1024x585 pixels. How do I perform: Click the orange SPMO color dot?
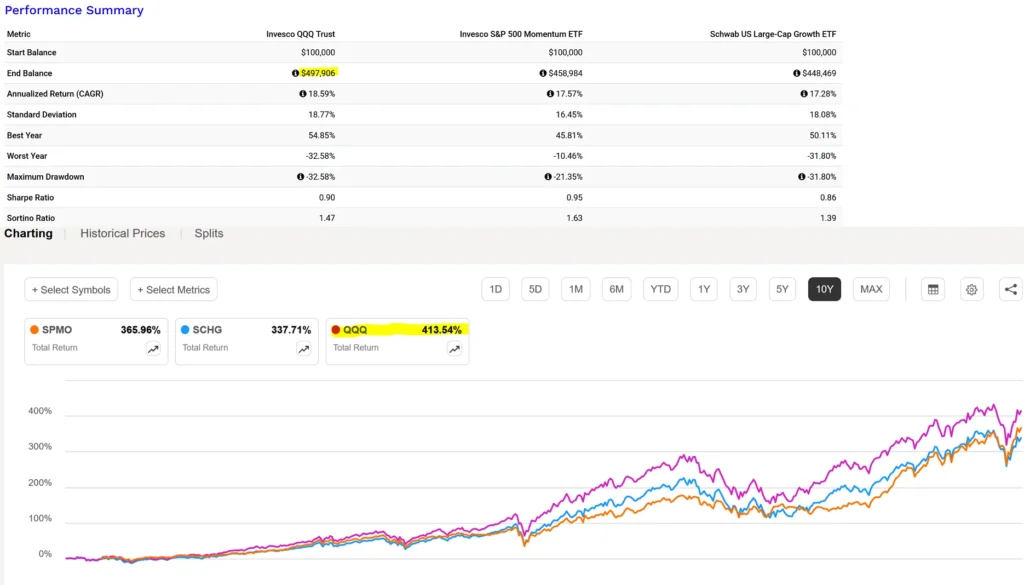pos(35,330)
